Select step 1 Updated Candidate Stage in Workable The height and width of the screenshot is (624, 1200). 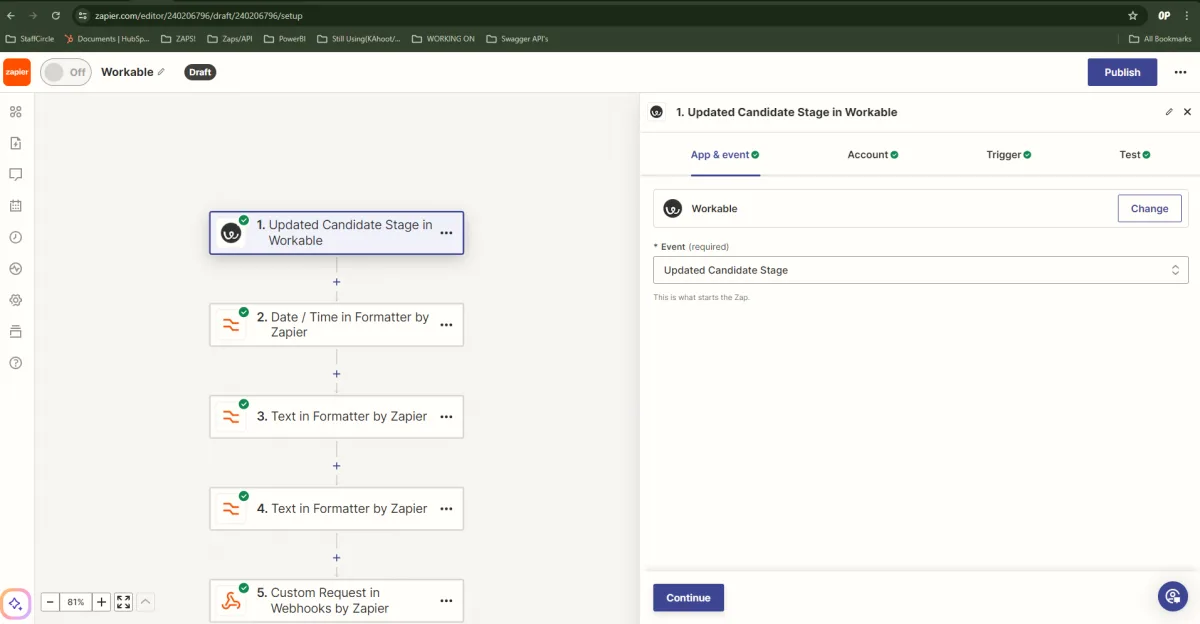[x=336, y=233]
